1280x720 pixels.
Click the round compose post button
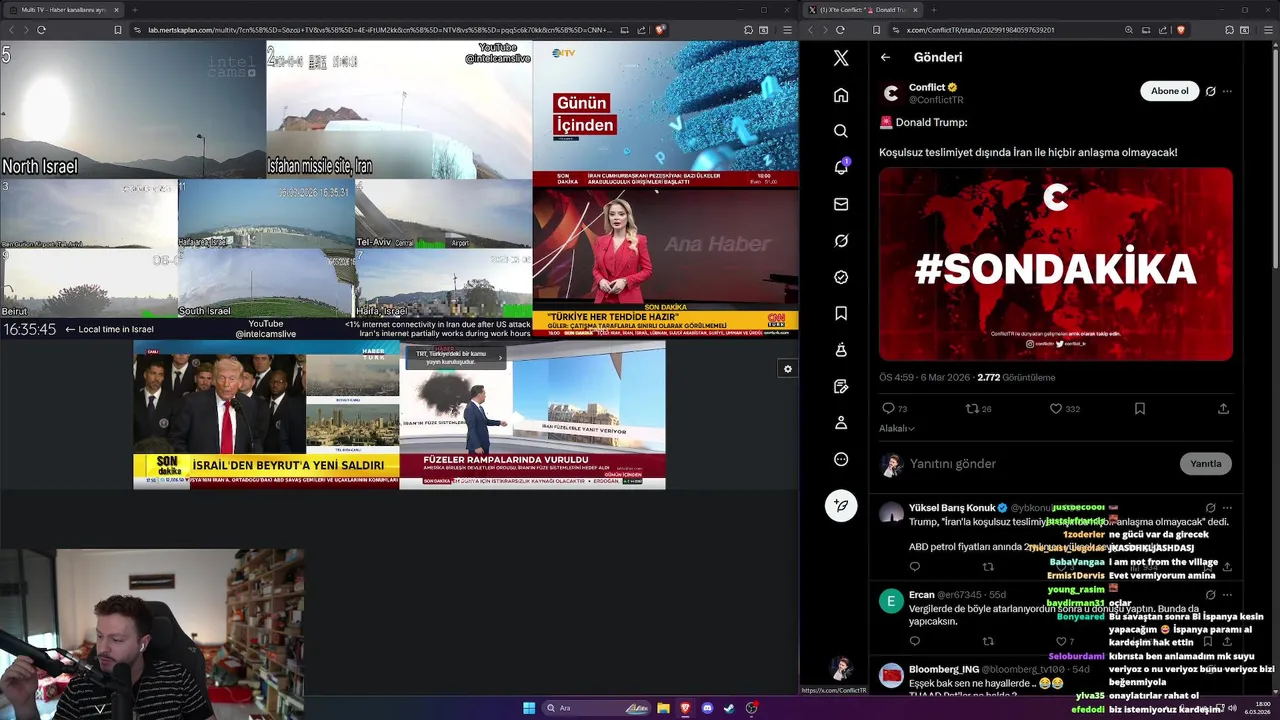pyautogui.click(x=841, y=506)
